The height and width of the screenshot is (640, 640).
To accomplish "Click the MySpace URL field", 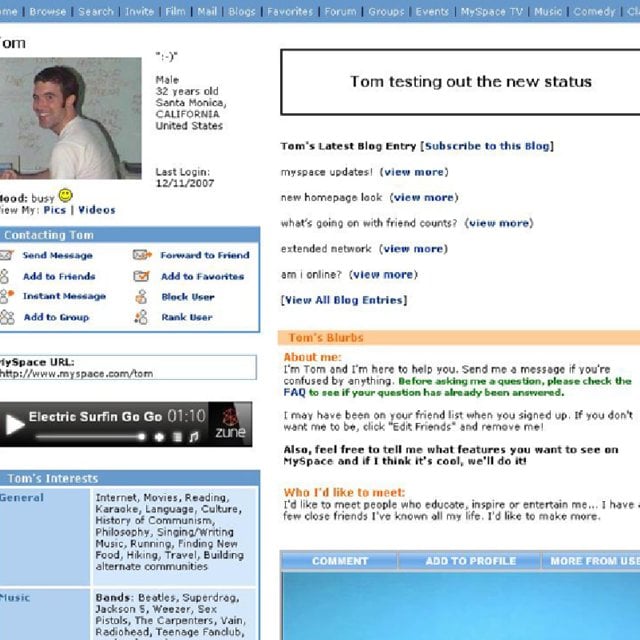I will coord(127,368).
